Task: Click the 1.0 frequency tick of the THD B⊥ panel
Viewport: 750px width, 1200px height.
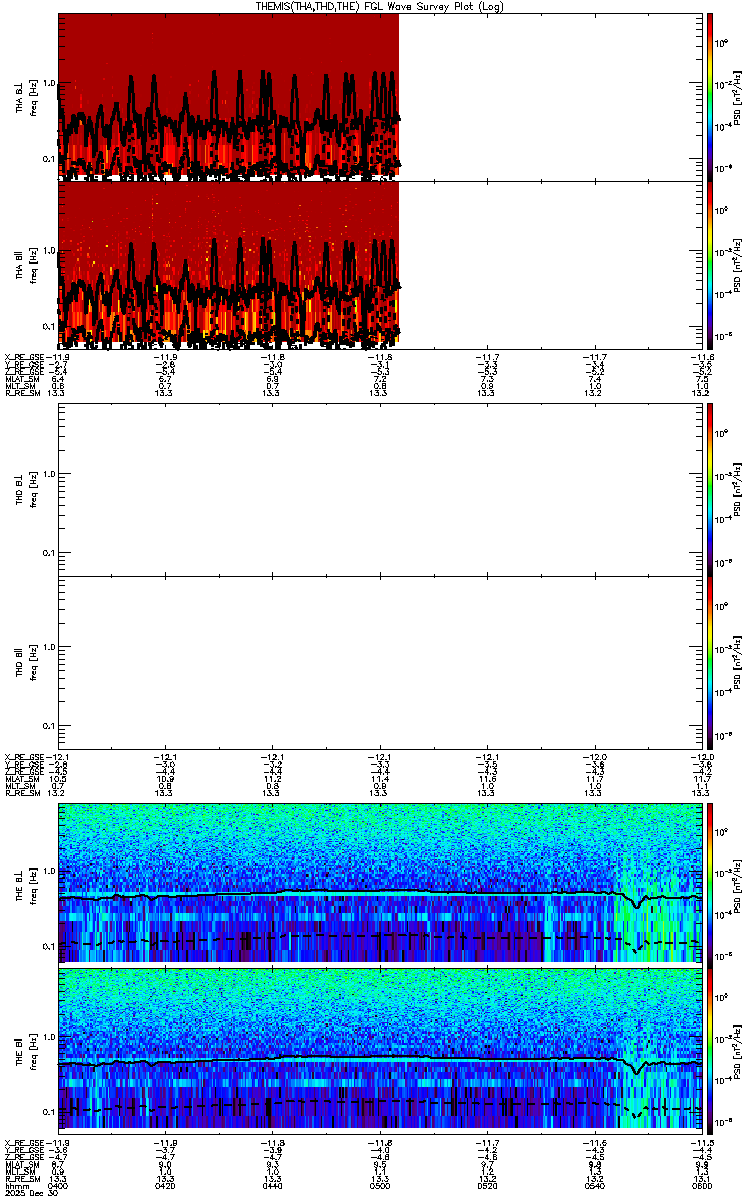Action: (x=49, y=474)
